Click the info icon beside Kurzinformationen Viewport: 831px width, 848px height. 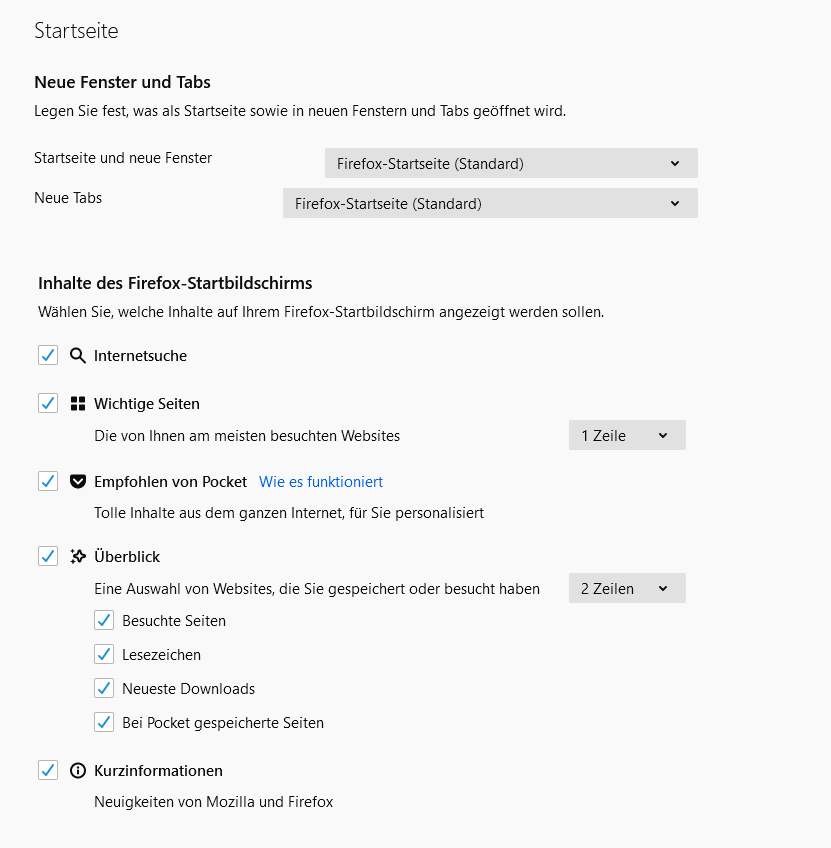click(78, 771)
